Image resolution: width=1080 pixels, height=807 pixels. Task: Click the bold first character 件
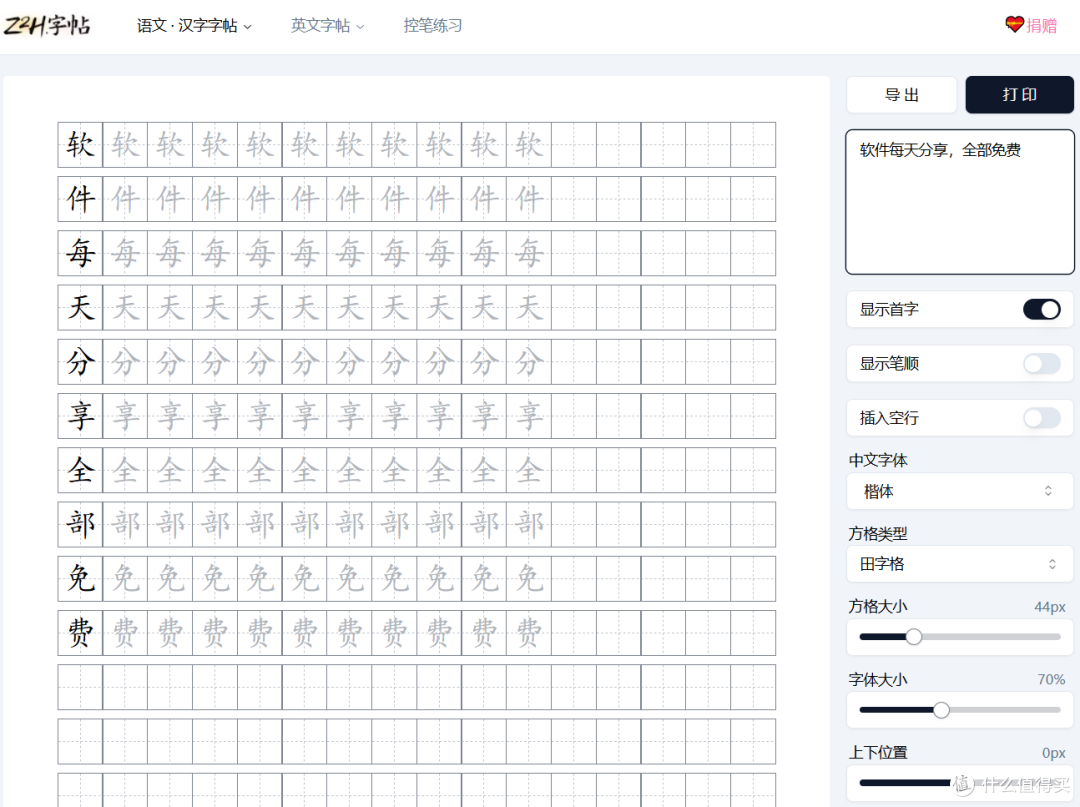[x=81, y=199]
